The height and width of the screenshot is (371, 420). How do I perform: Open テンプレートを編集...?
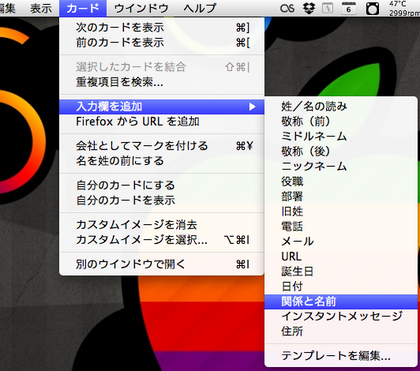341,356
